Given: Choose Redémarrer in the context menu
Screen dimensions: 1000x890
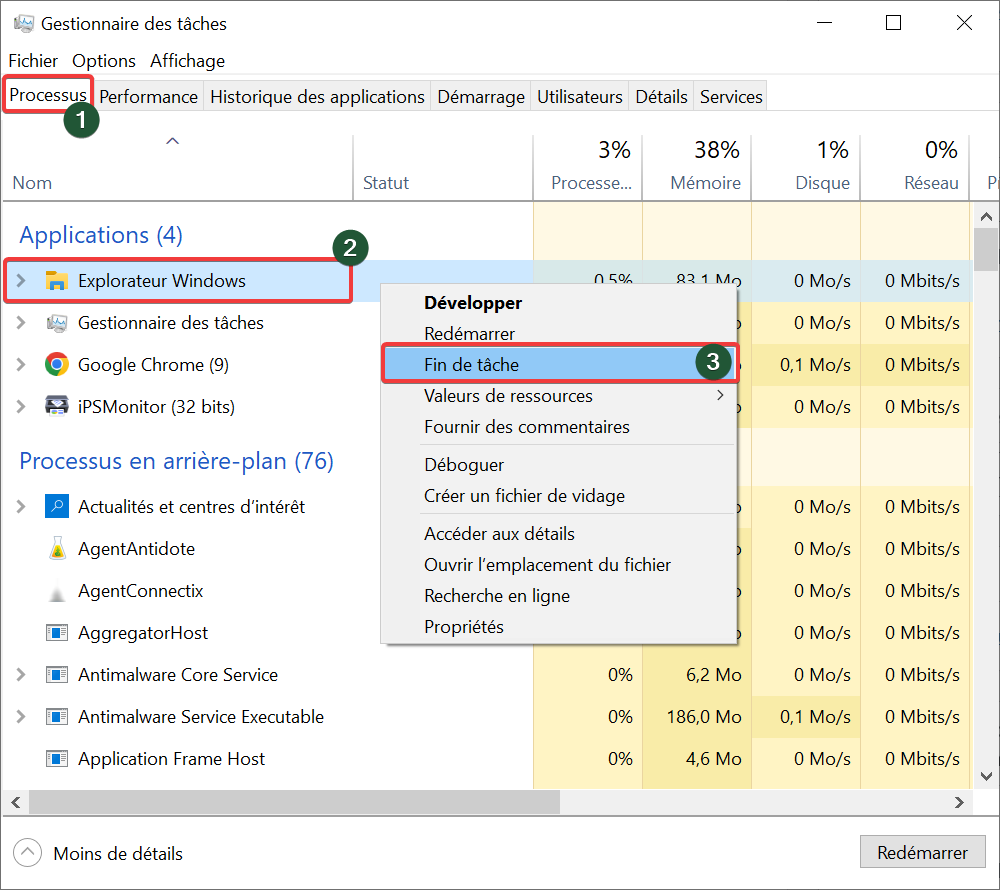Looking at the screenshot, I should coord(559,333).
